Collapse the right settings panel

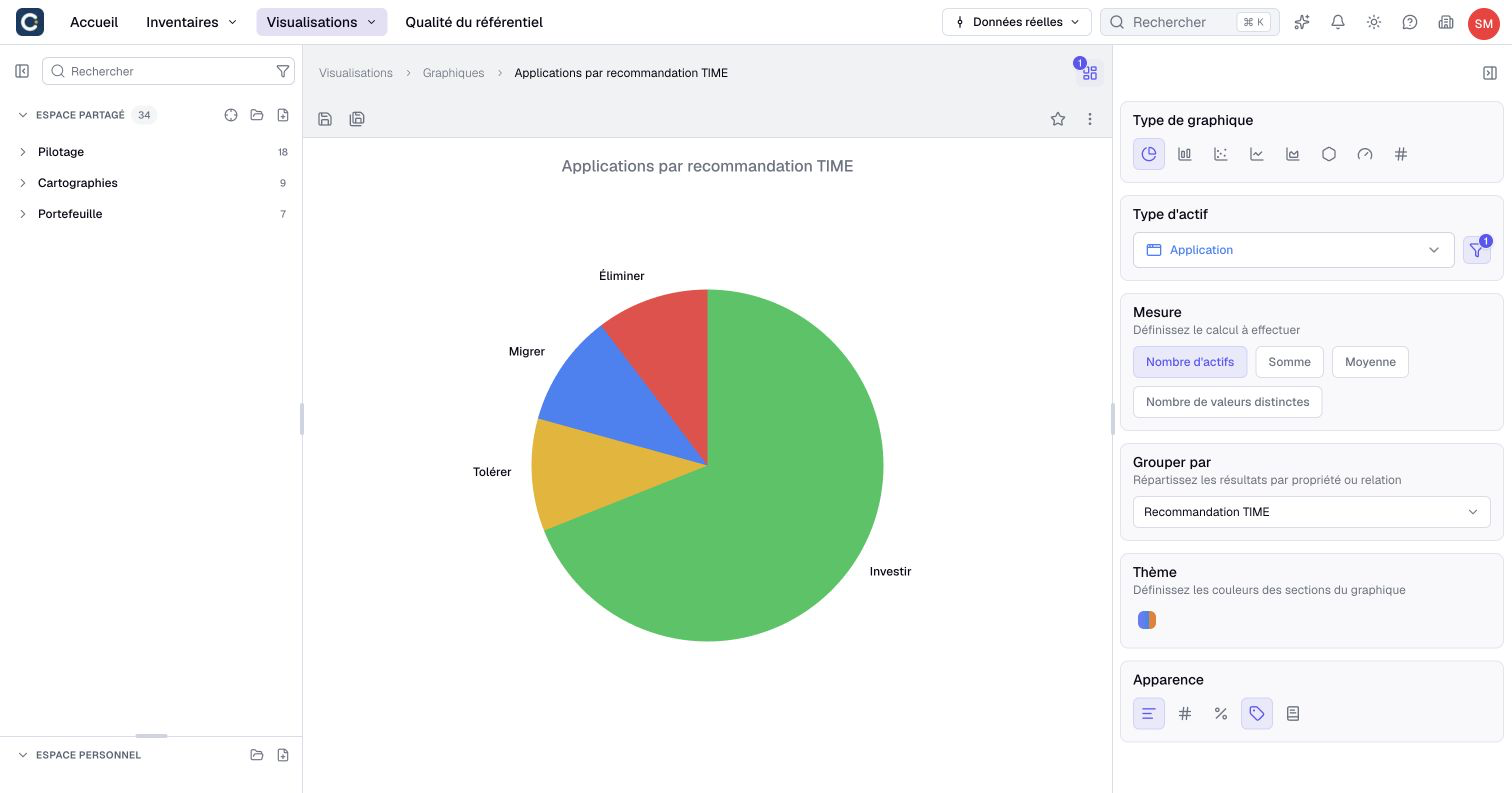(x=1490, y=73)
